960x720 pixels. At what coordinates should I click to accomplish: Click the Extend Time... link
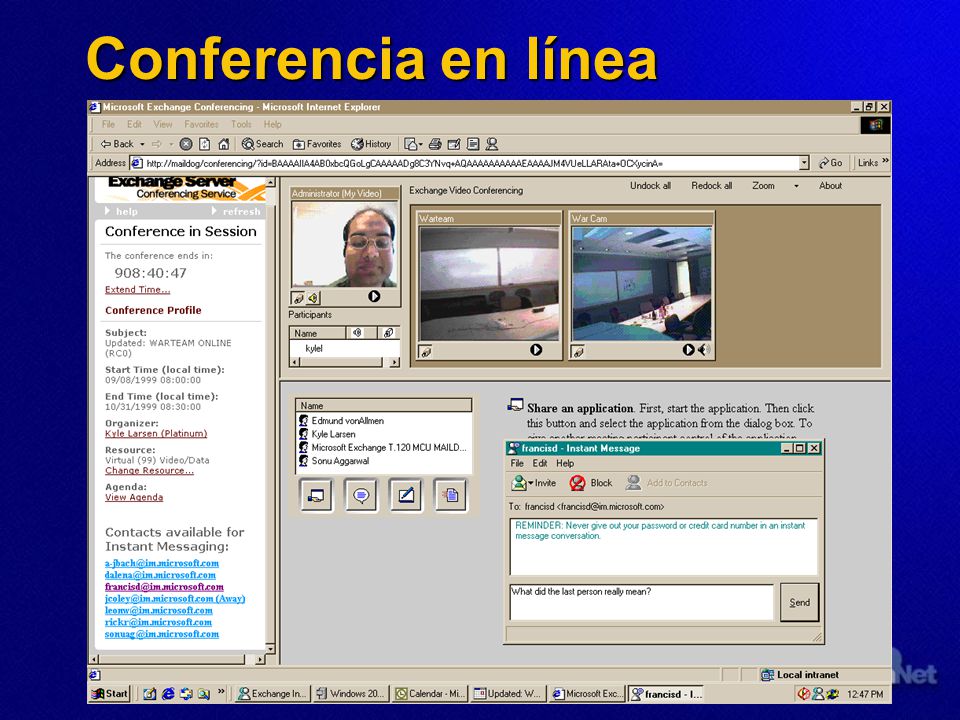(x=137, y=290)
